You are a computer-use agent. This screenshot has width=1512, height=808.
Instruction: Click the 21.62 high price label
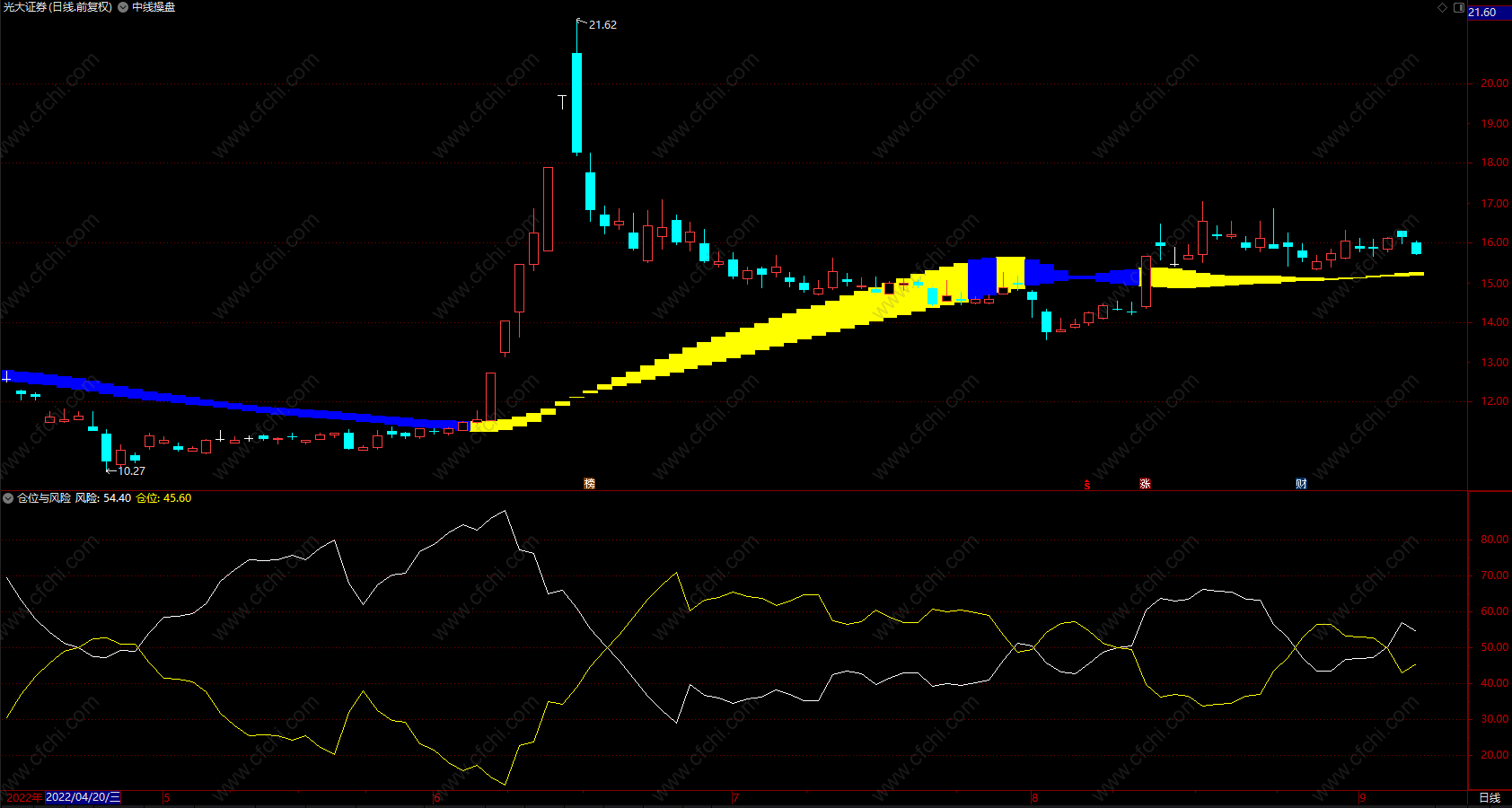(602, 25)
